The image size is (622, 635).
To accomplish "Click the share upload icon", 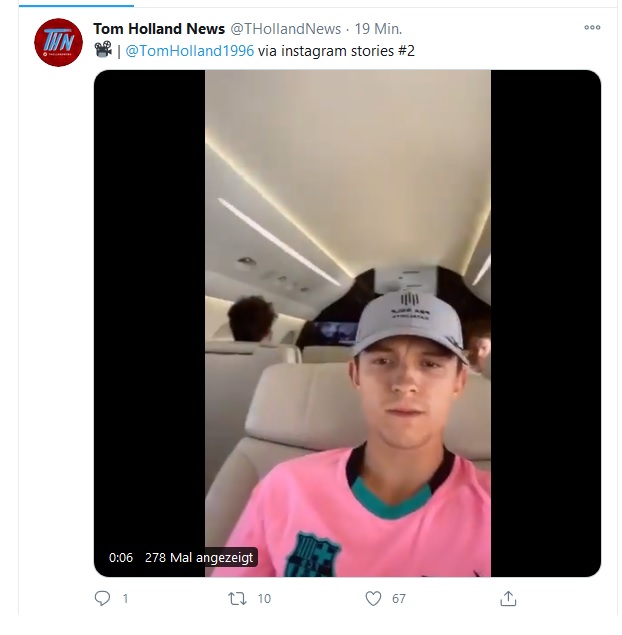I will [x=508, y=598].
